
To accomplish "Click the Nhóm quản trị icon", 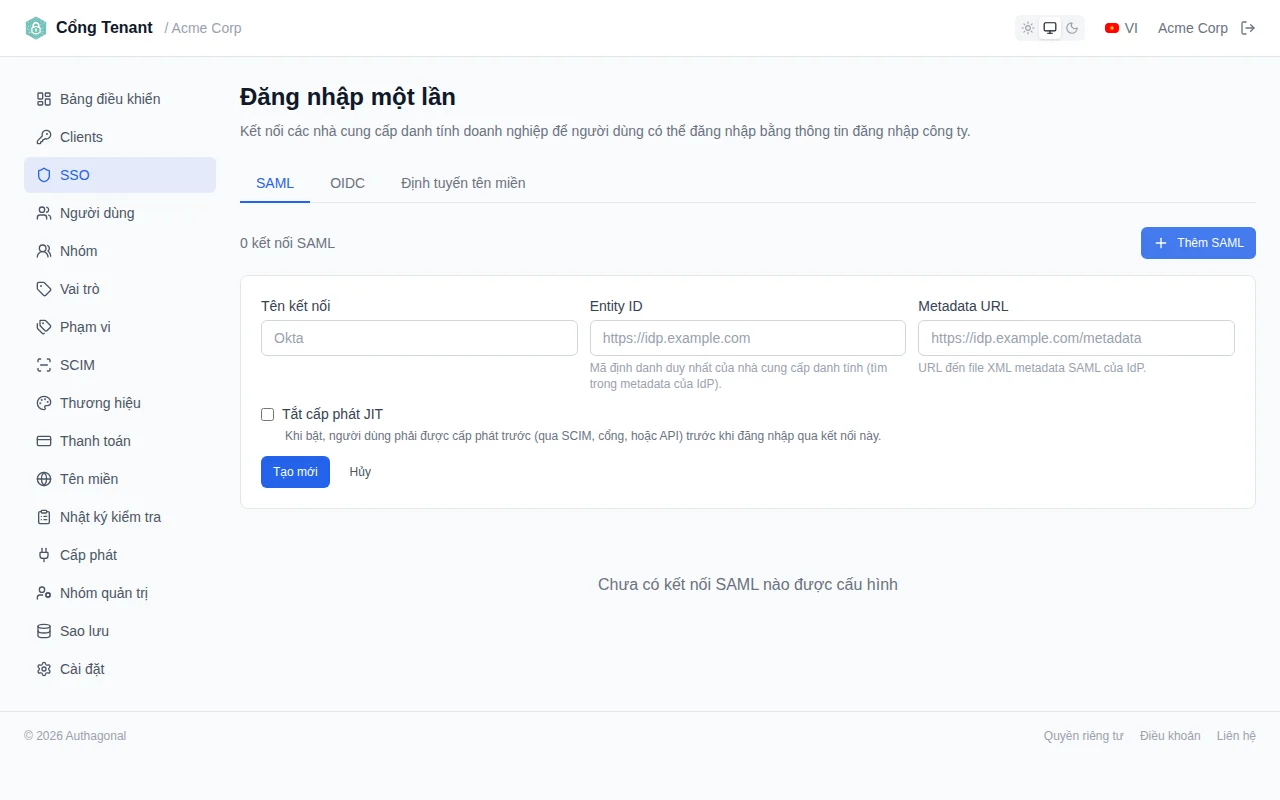I will (44, 593).
